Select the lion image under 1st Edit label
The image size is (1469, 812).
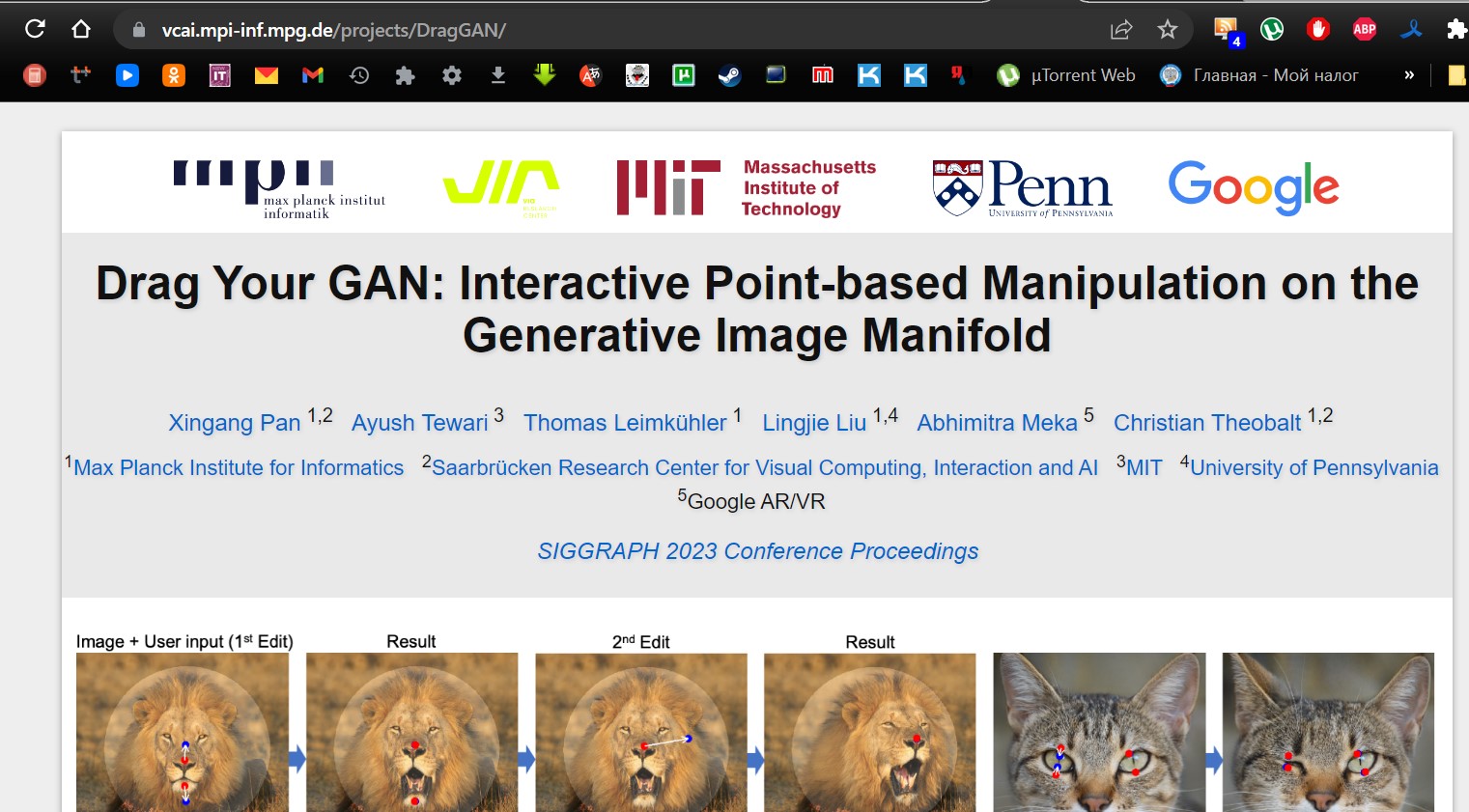[x=183, y=732]
